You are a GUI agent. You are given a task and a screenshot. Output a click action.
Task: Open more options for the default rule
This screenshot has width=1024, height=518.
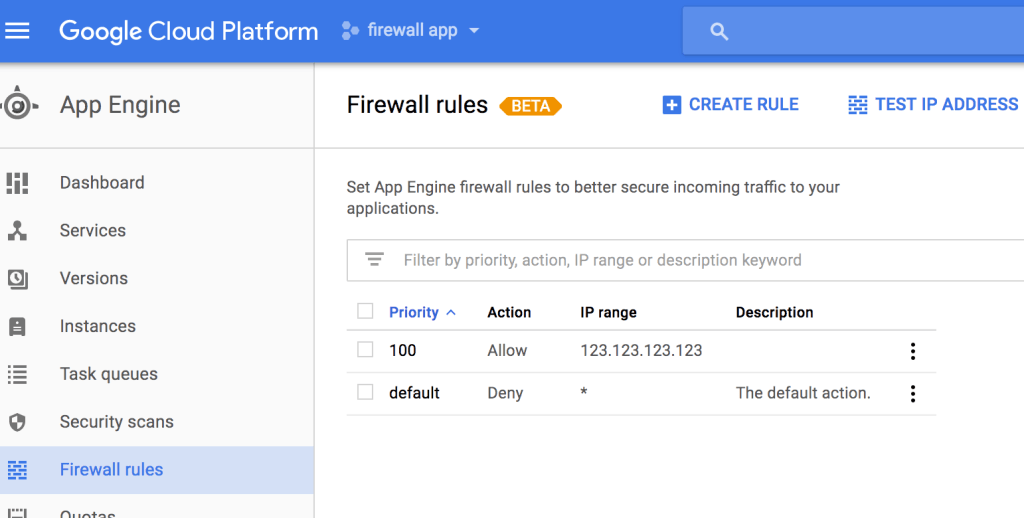point(912,394)
